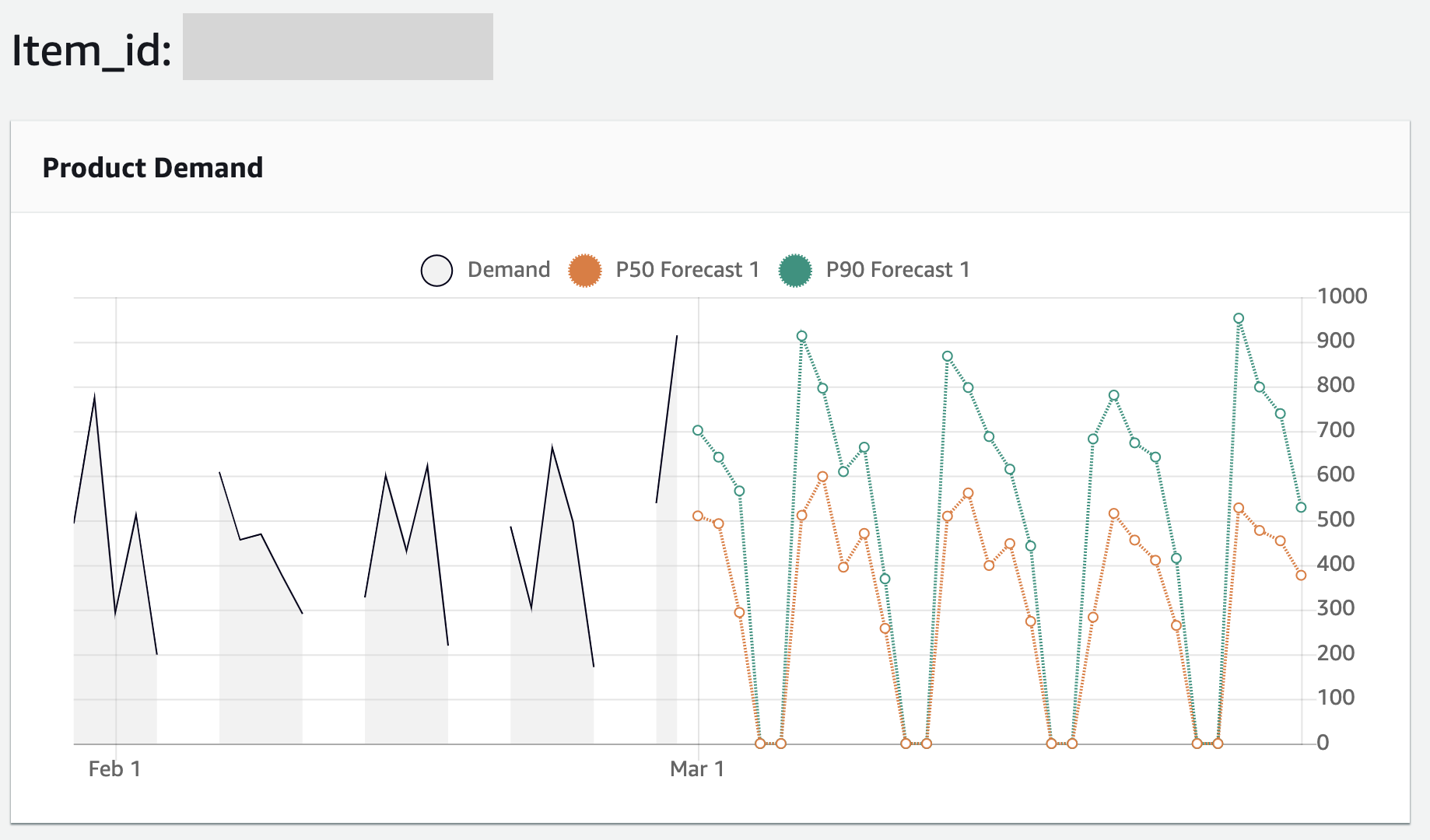Click the Item_id label text
The width and height of the screenshot is (1430, 840).
tap(91, 51)
